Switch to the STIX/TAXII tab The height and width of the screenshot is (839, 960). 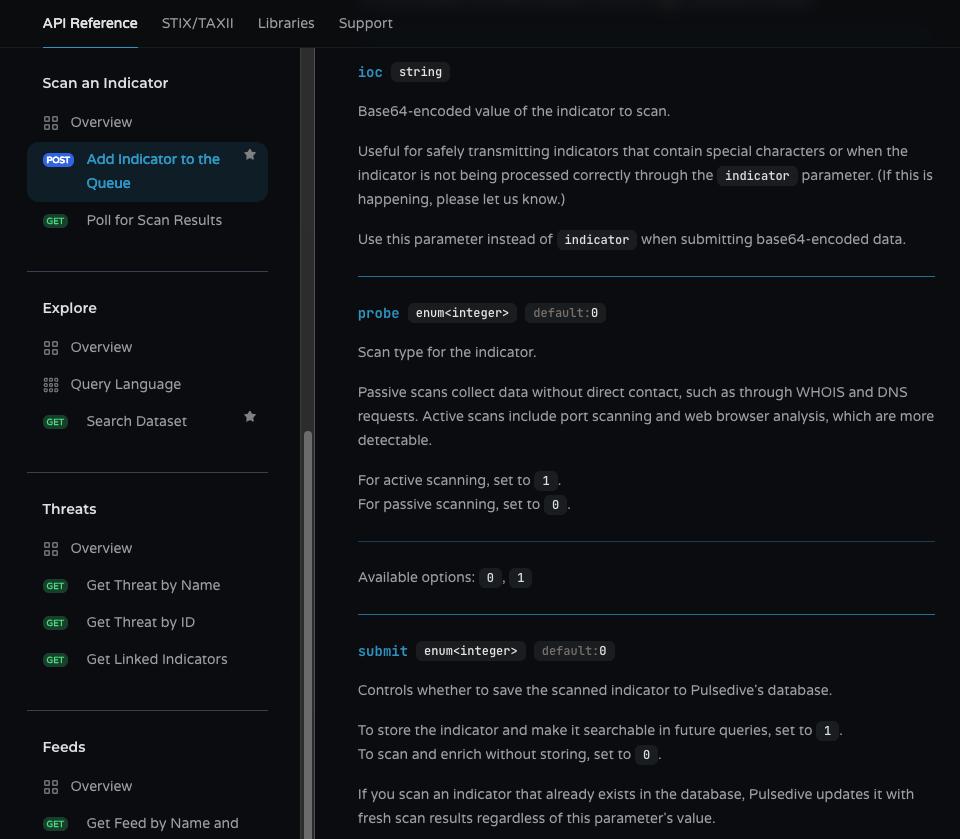click(x=197, y=23)
